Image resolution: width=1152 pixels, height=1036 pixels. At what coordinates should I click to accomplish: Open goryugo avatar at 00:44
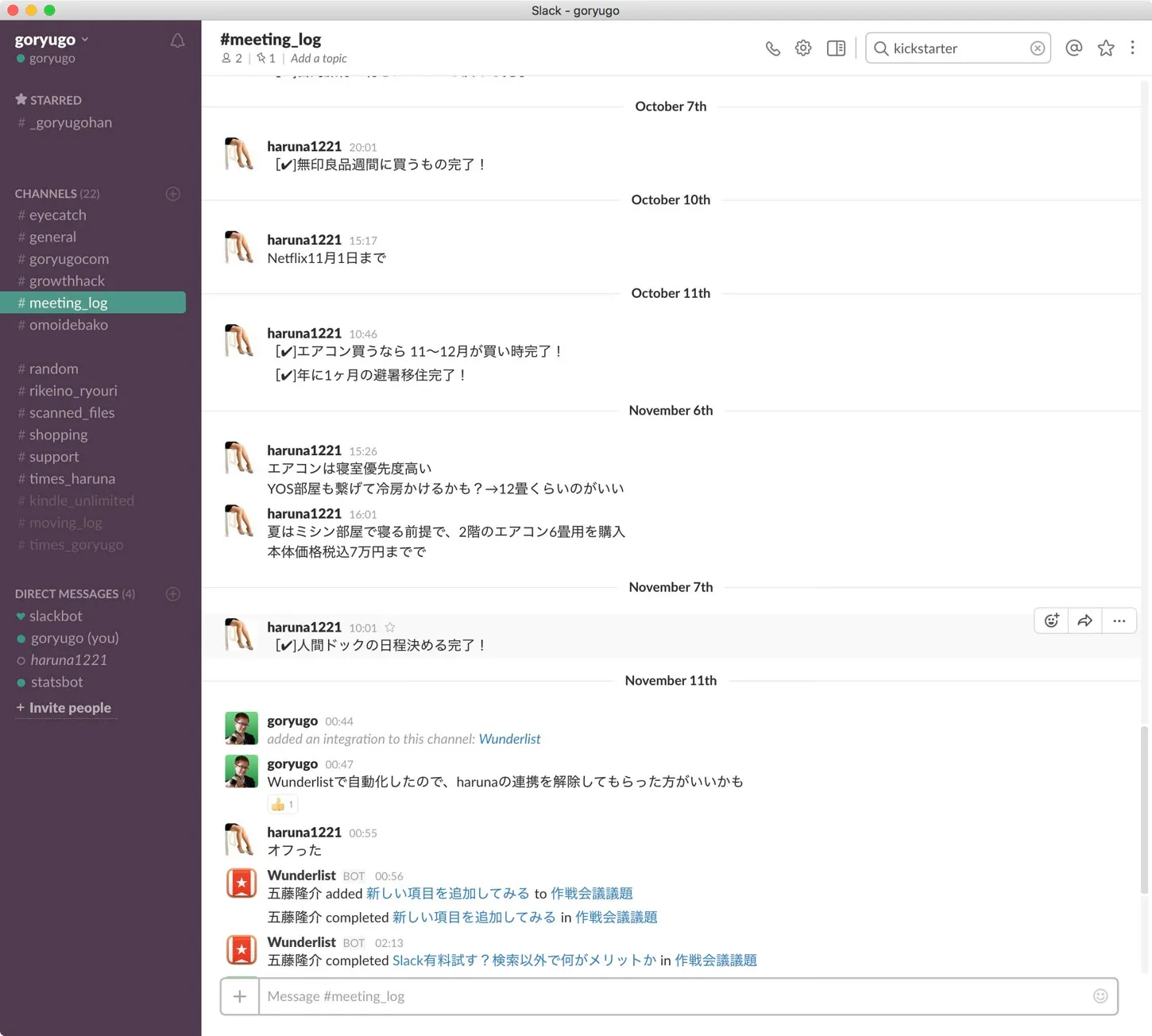242,729
